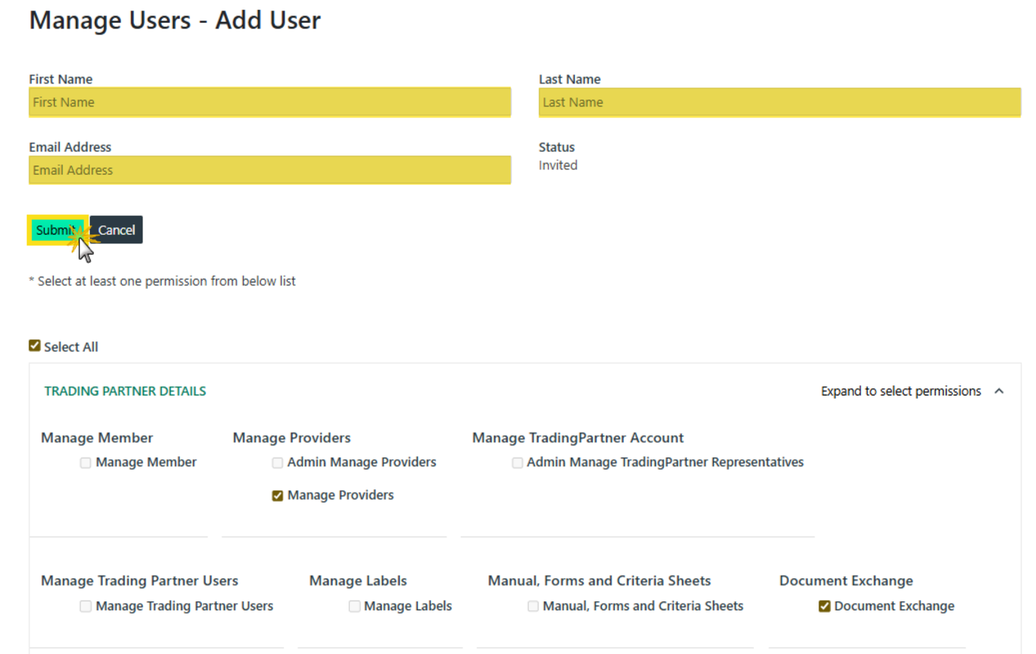
Task: Tick the Manage Labels checkbox
Action: pos(355,606)
